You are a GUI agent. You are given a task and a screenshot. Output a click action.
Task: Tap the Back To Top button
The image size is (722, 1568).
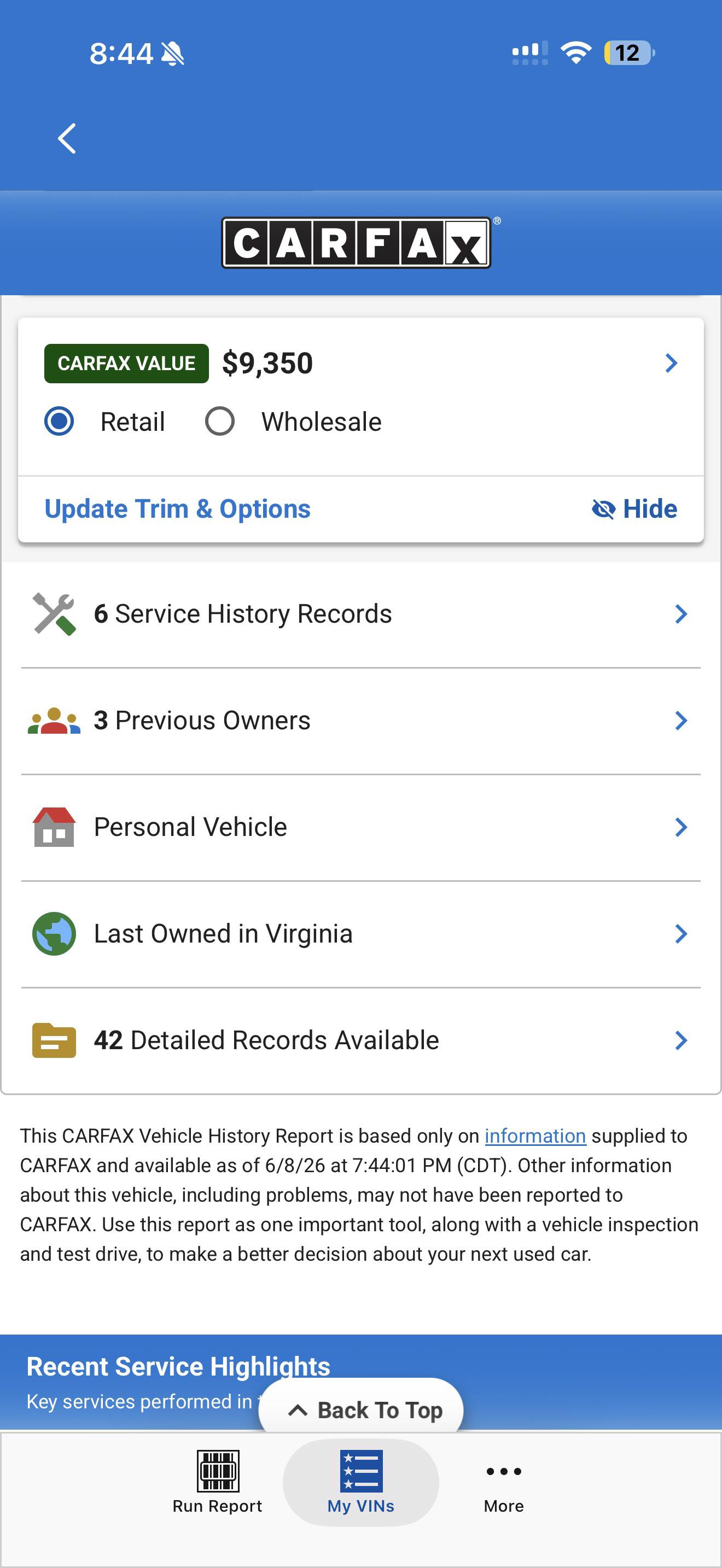(361, 1410)
